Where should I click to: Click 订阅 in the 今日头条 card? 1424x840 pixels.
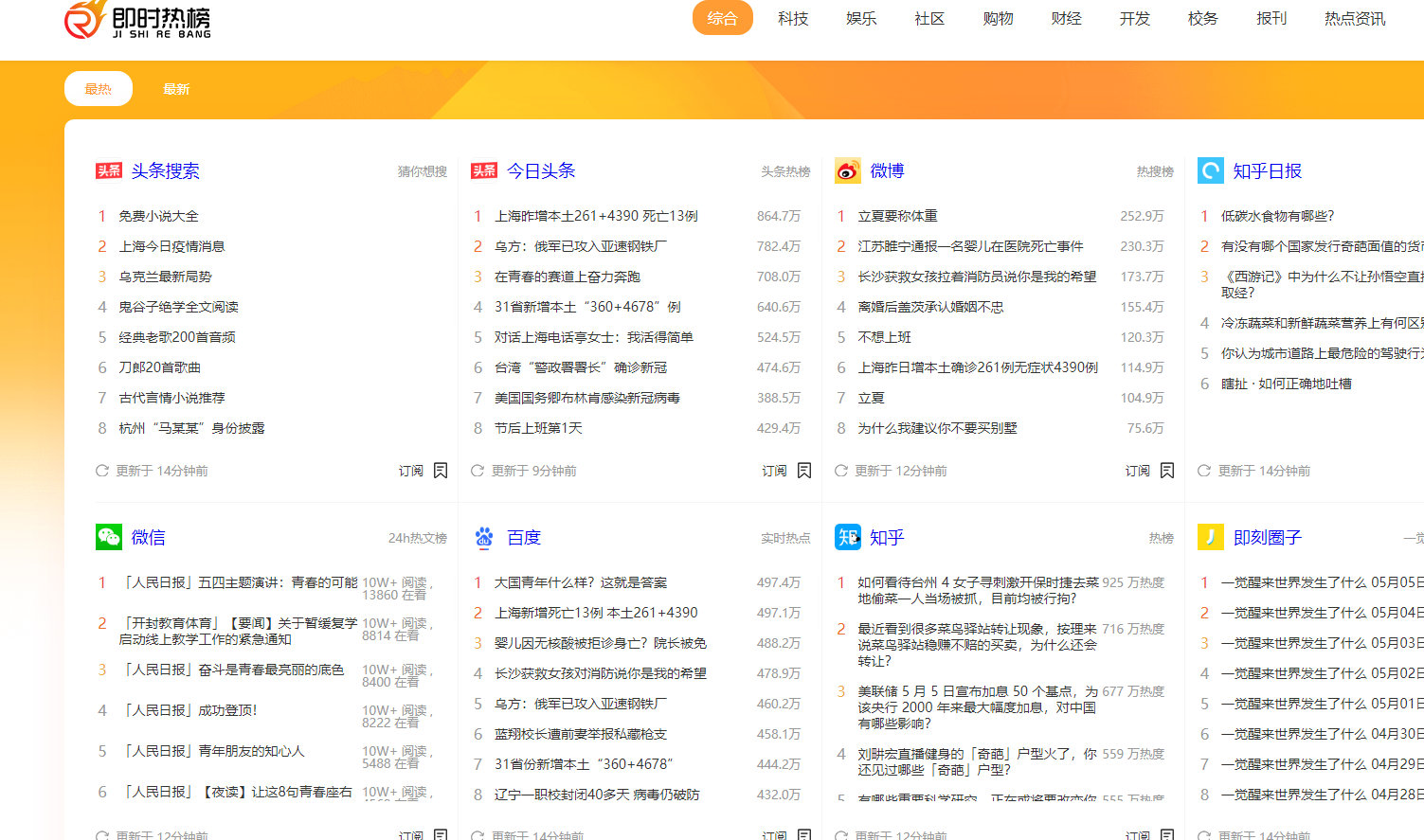coord(775,471)
